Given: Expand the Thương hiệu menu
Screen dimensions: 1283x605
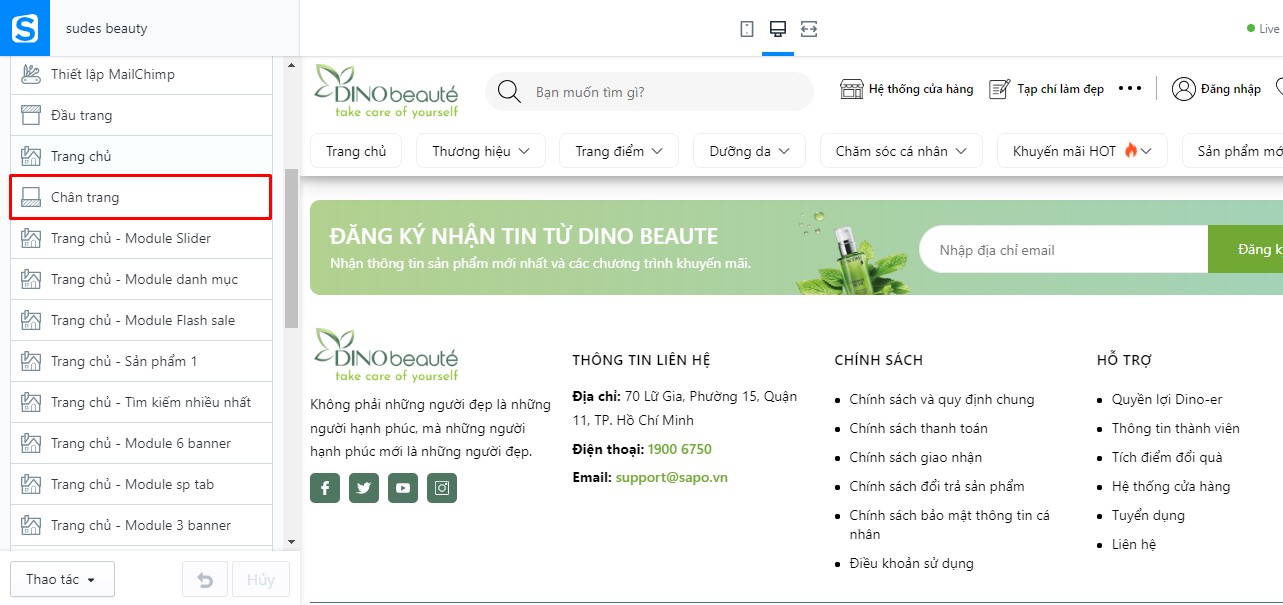Looking at the screenshot, I should [x=481, y=151].
